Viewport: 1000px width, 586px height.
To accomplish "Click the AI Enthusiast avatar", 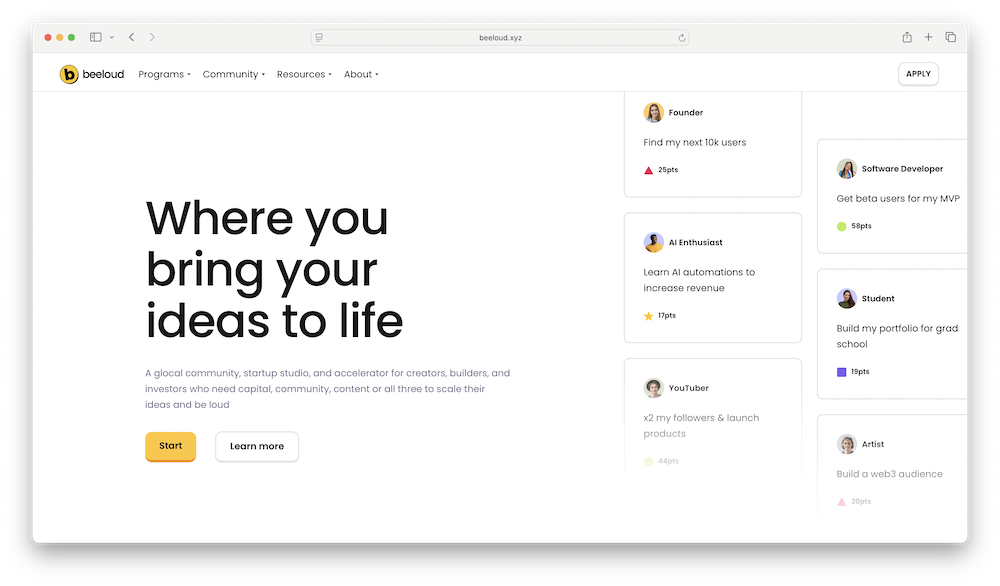I will [x=654, y=242].
